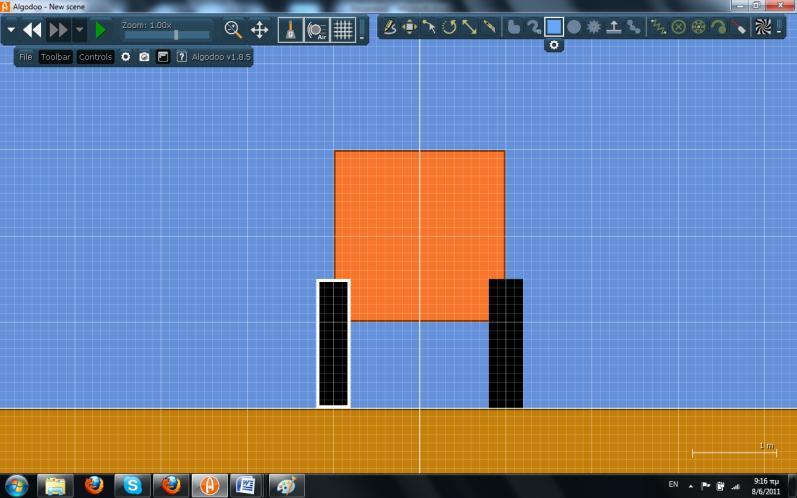Image resolution: width=797 pixels, height=498 pixels.
Task: Select the Polygon tool
Action: pyautogui.click(x=514, y=27)
